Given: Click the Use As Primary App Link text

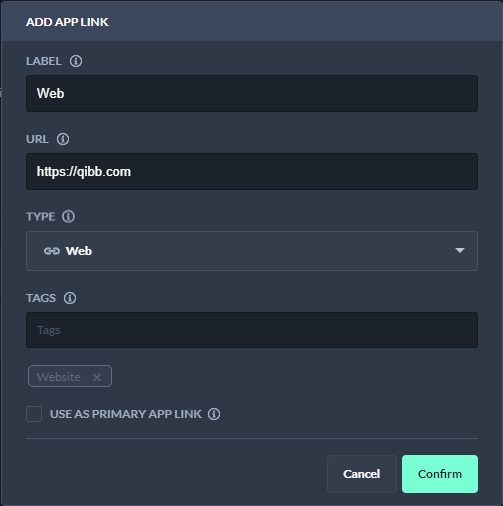Looking at the screenshot, I should (126, 414).
